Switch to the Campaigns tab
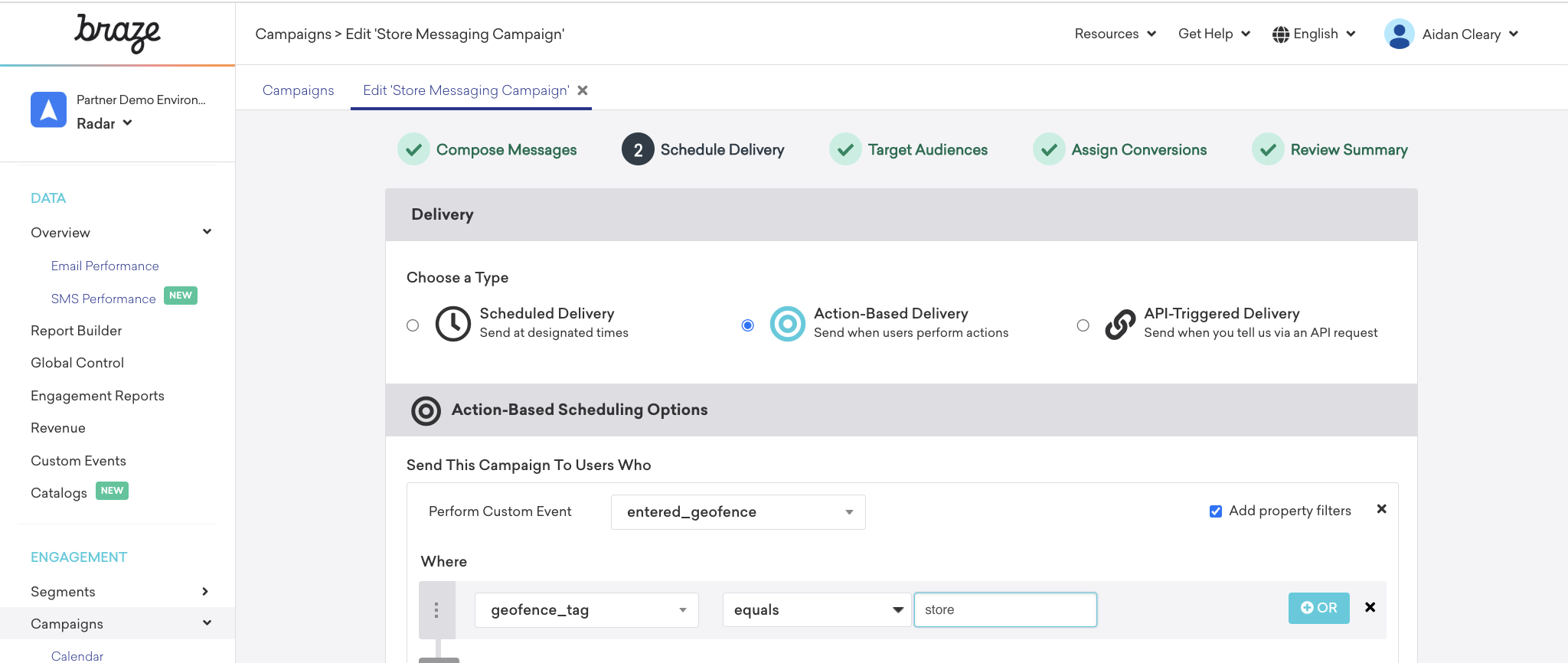Viewport: 1568px width, 663px height. [298, 90]
